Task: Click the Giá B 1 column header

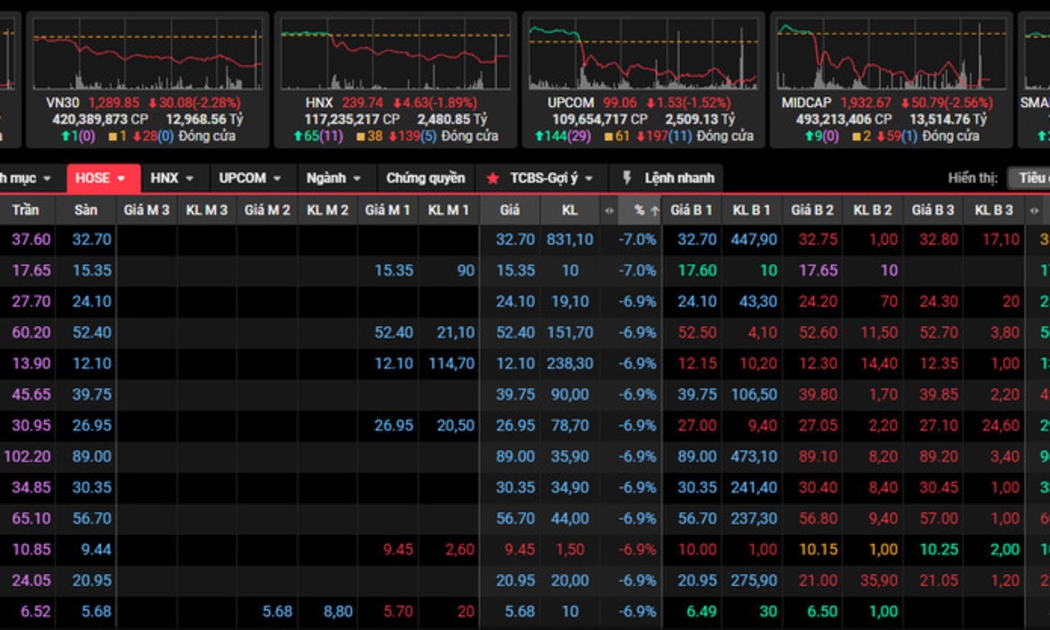Action: [692, 210]
